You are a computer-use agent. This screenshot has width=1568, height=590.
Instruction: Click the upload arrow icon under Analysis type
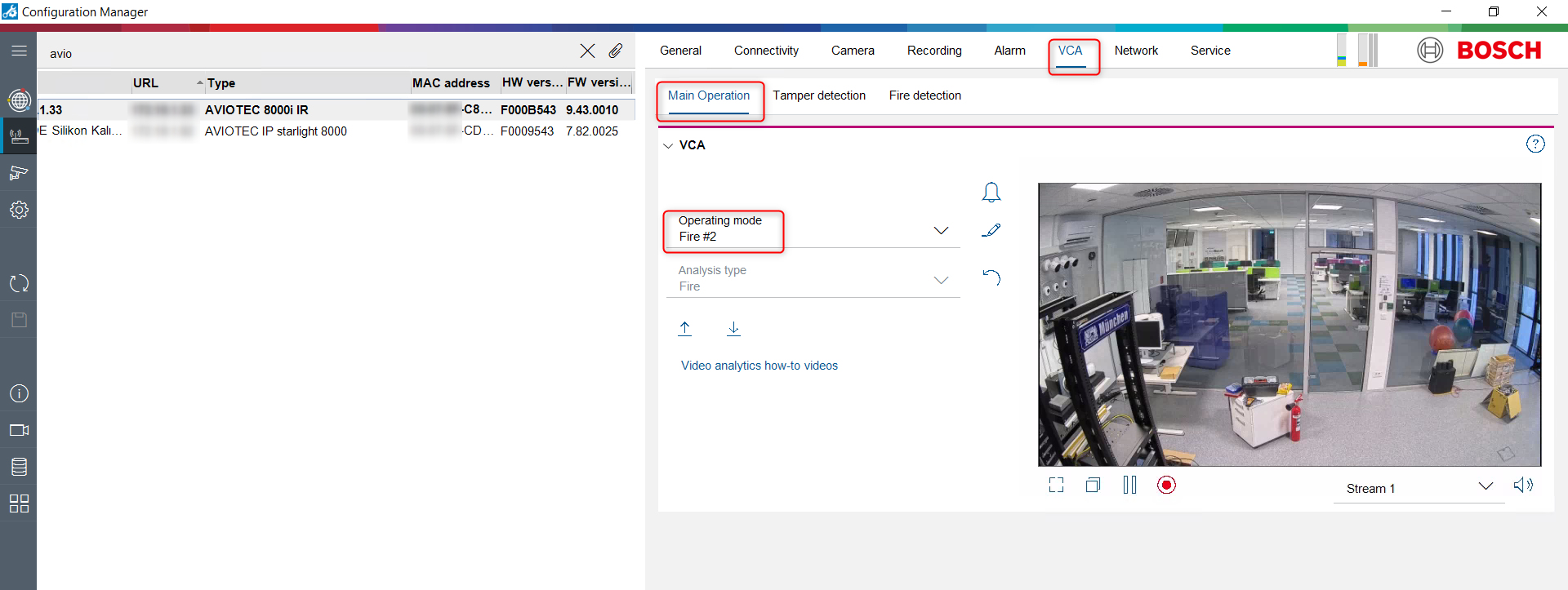coord(685,328)
